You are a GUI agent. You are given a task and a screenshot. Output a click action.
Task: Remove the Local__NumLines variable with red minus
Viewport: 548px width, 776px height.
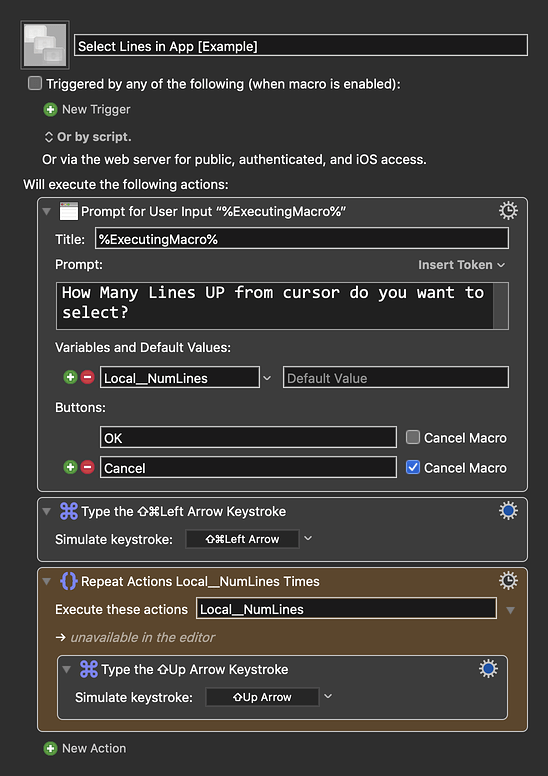[x=88, y=377]
